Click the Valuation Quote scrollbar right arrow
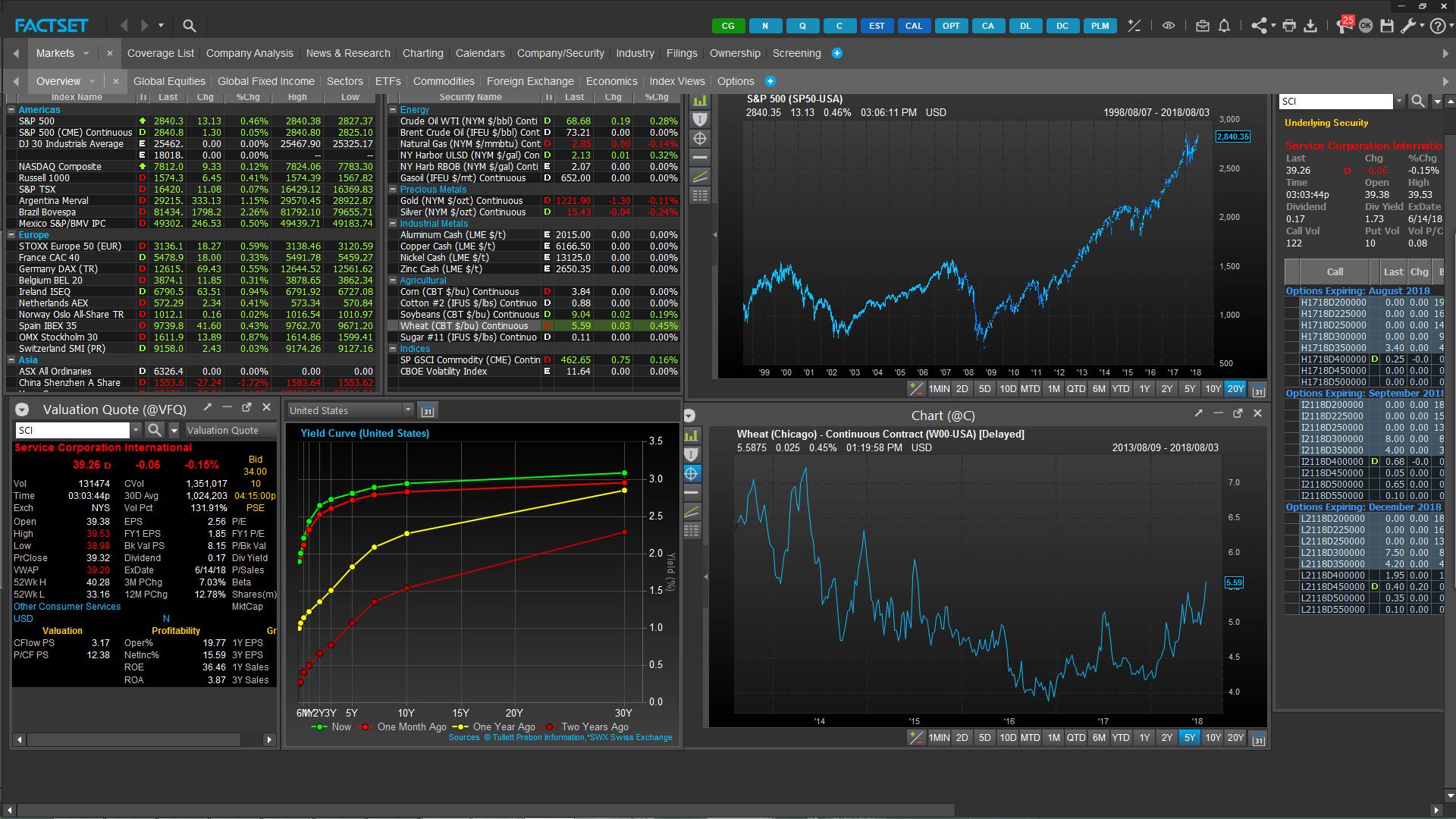The width and height of the screenshot is (1456, 819). [269, 739]
